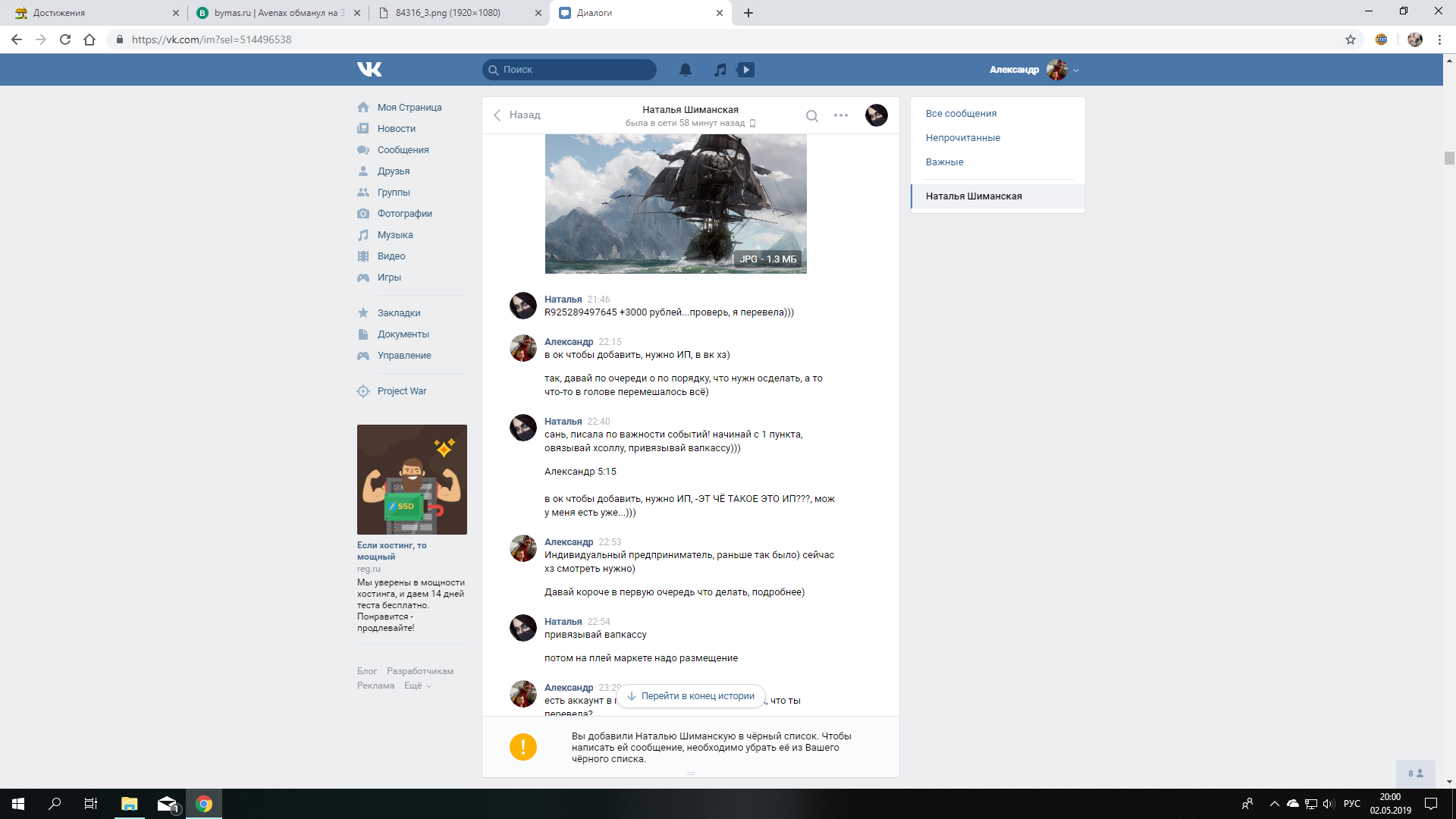
Task: Search within the conversation using magnifier icon
Action: pyautogui.click(x=811, y=116)
